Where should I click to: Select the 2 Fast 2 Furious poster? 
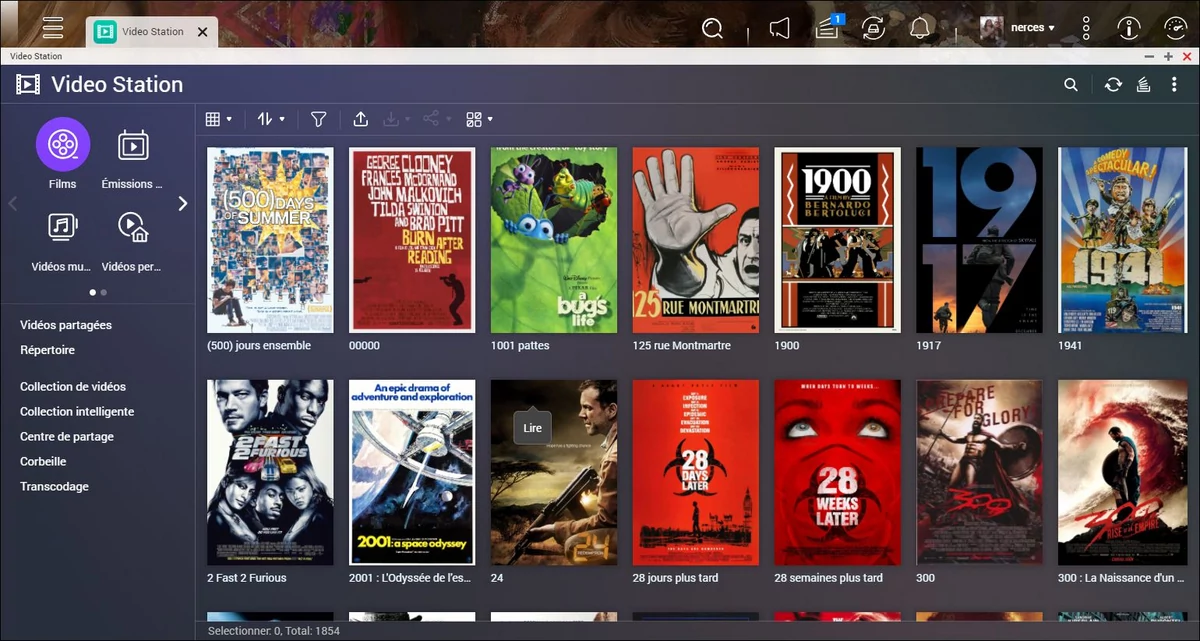coord(270,472)
